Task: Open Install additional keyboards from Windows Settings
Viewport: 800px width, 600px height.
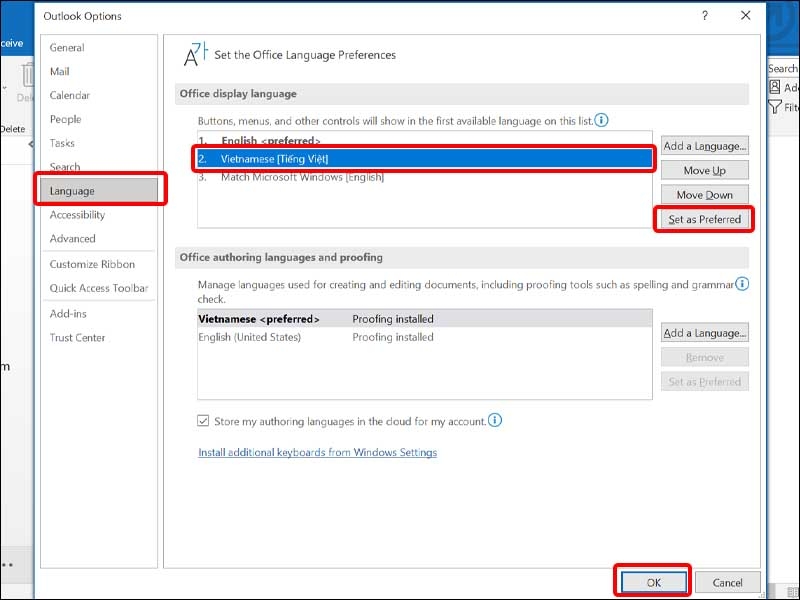Action: (x=317, y=453)
